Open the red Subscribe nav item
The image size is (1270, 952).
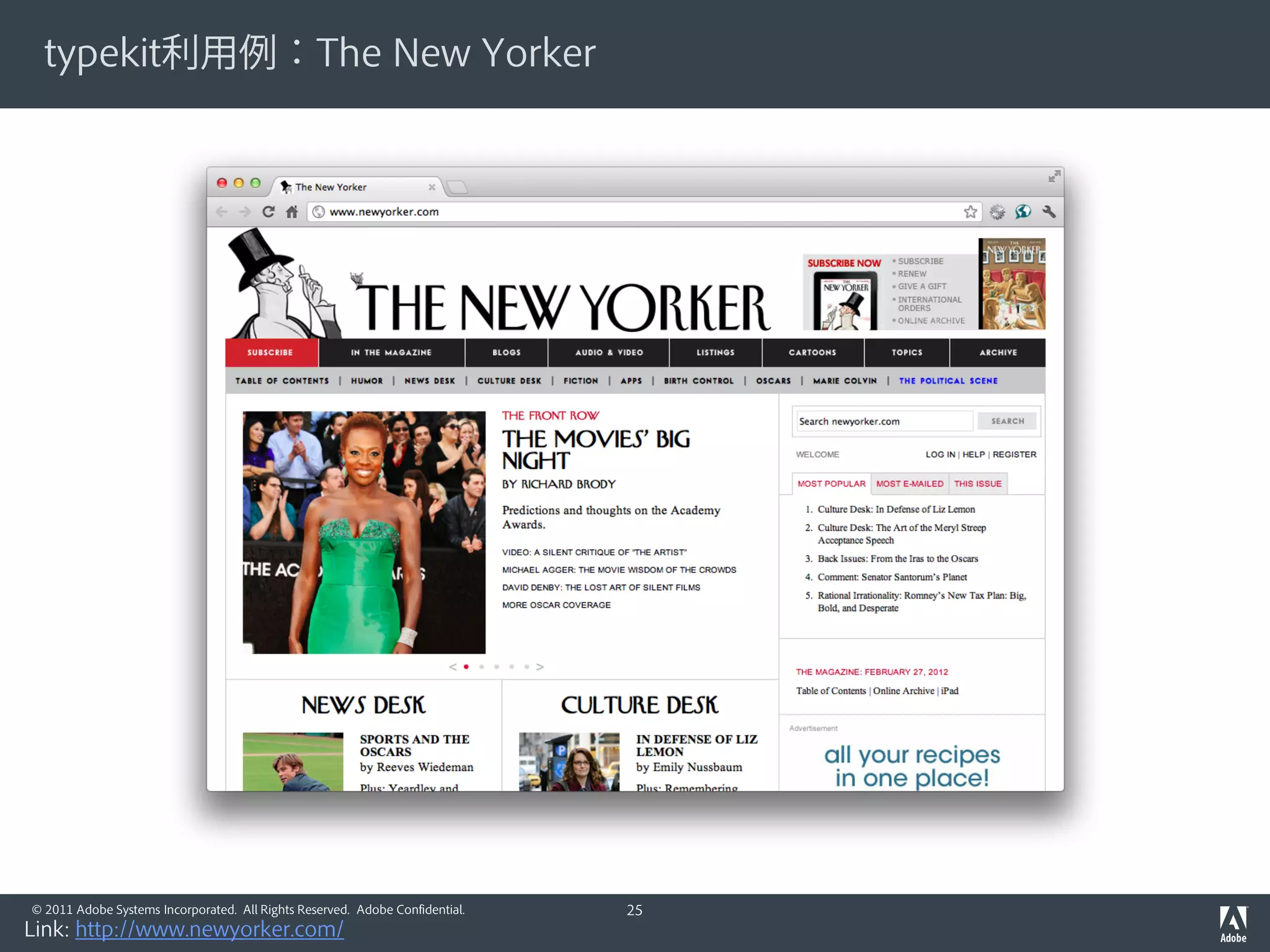(x=271, y=353)
